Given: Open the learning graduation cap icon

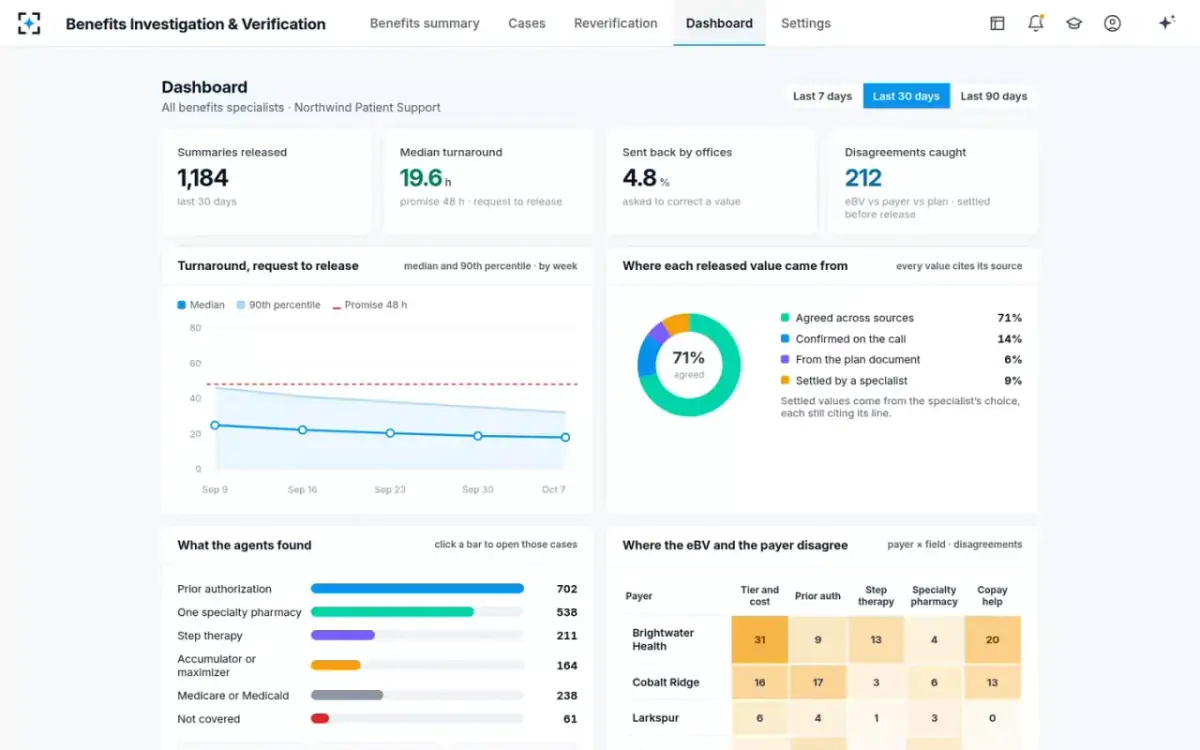Looking at the screenshot, I should tap(1074, 23).
